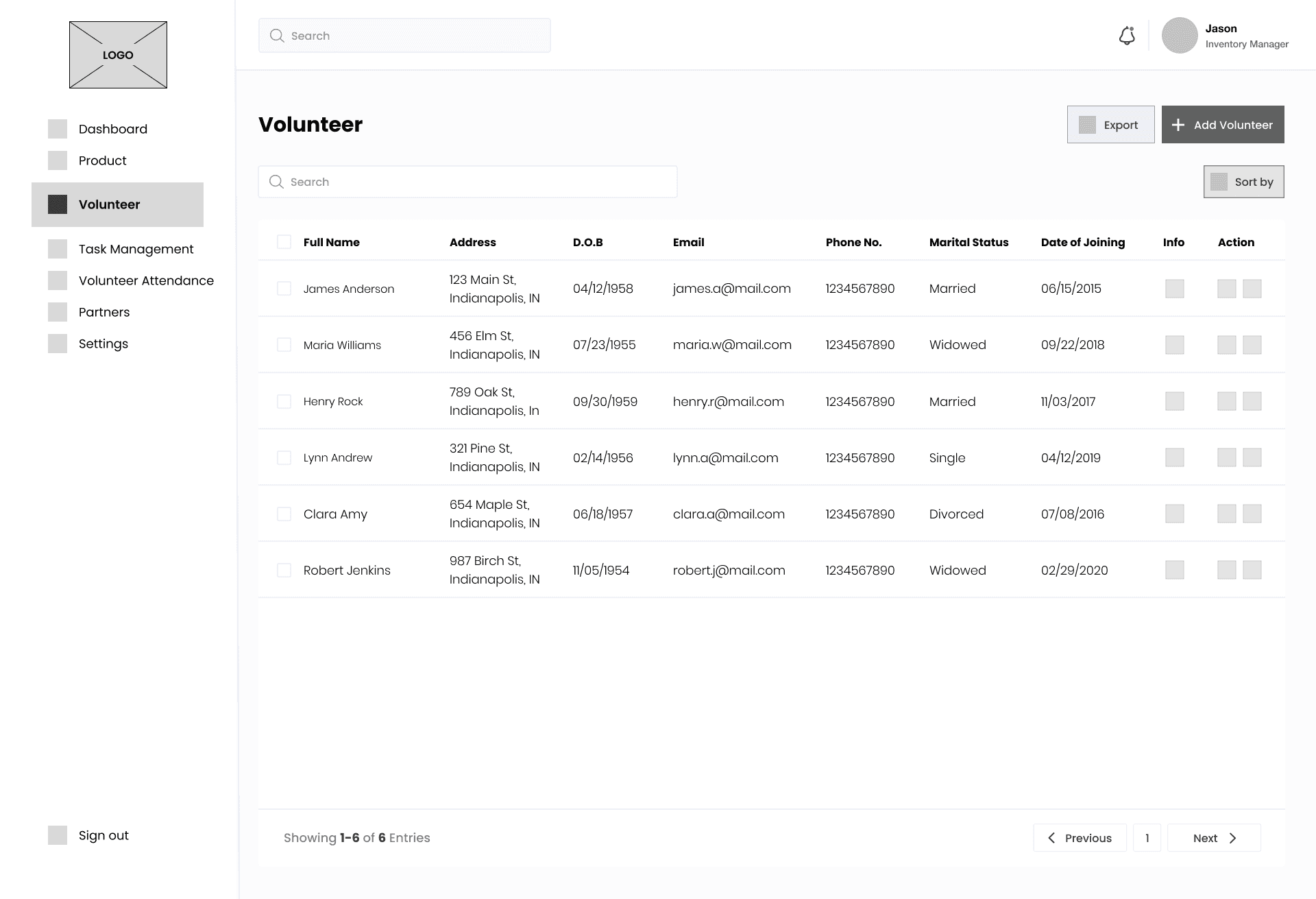
Task: Open info icon for Clara Amy
Action: (x=1175, y=514)
